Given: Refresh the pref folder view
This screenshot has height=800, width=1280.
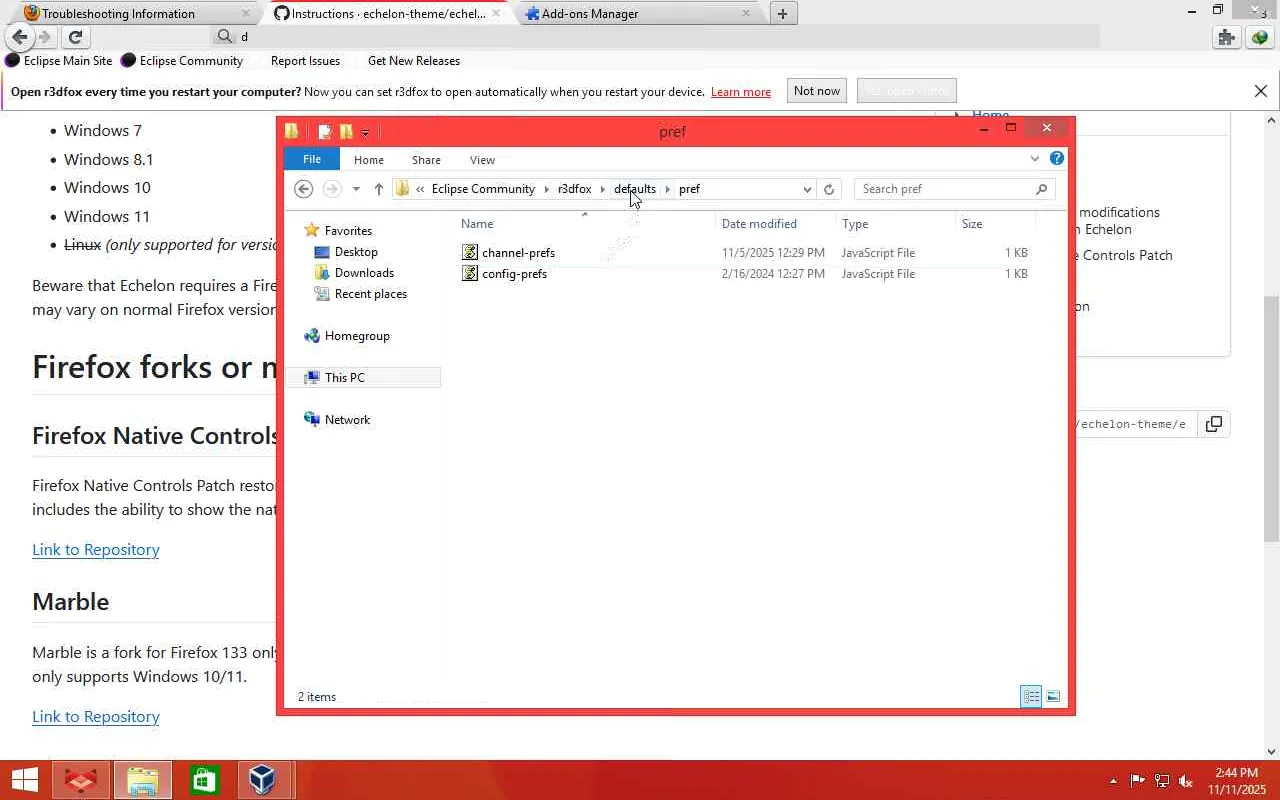Looking at the screenshot, I should pos(828,189).
